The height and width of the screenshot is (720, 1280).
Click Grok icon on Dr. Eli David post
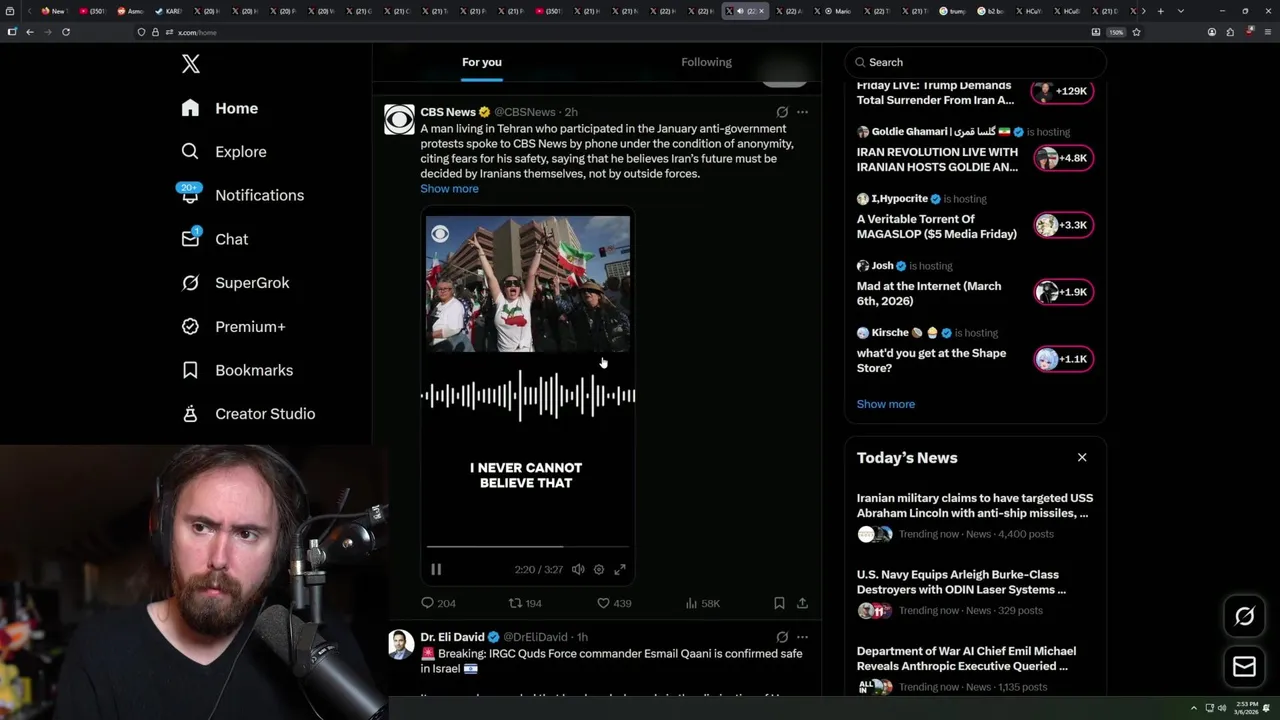782,637
